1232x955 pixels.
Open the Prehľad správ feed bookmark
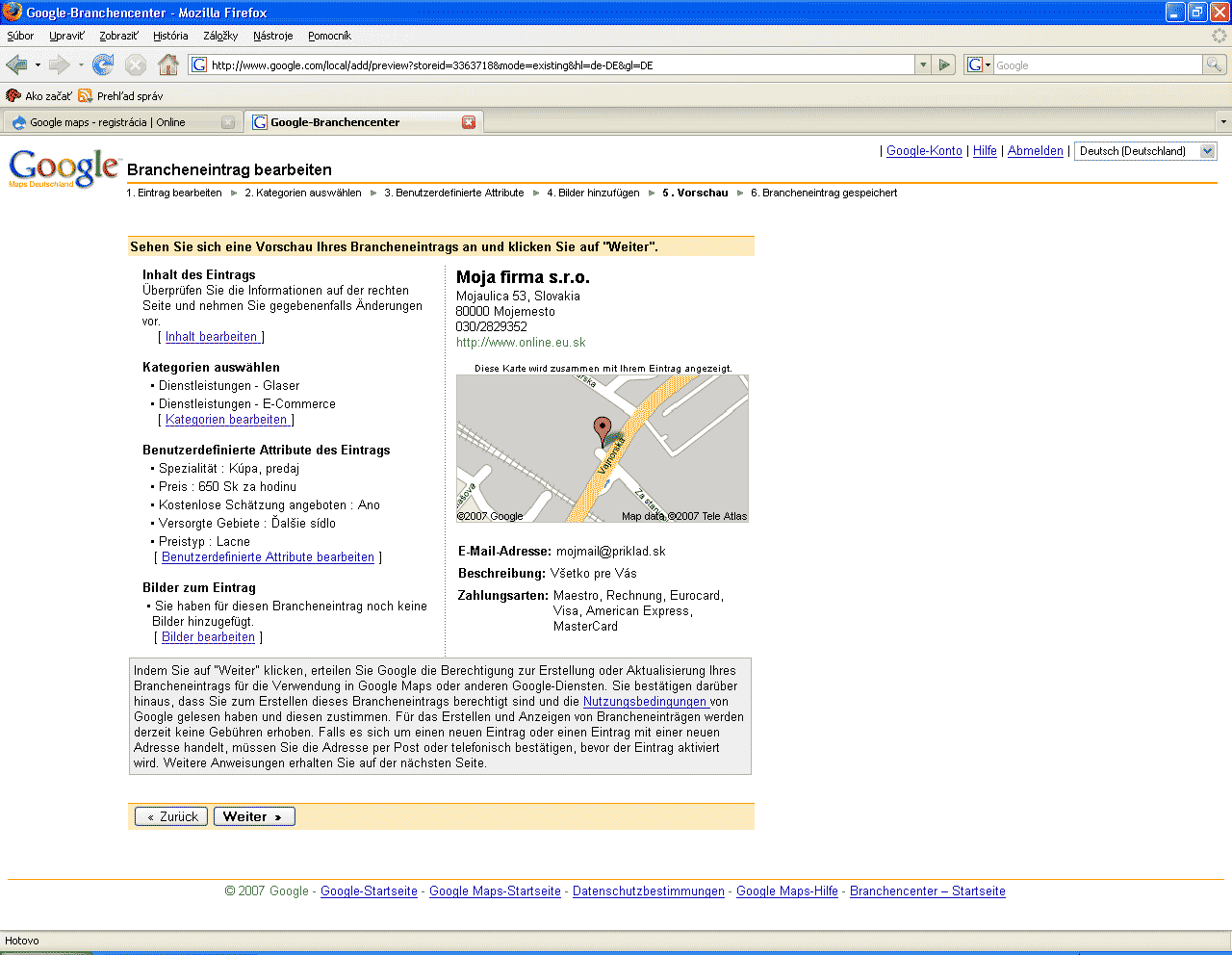click(121, 95)
